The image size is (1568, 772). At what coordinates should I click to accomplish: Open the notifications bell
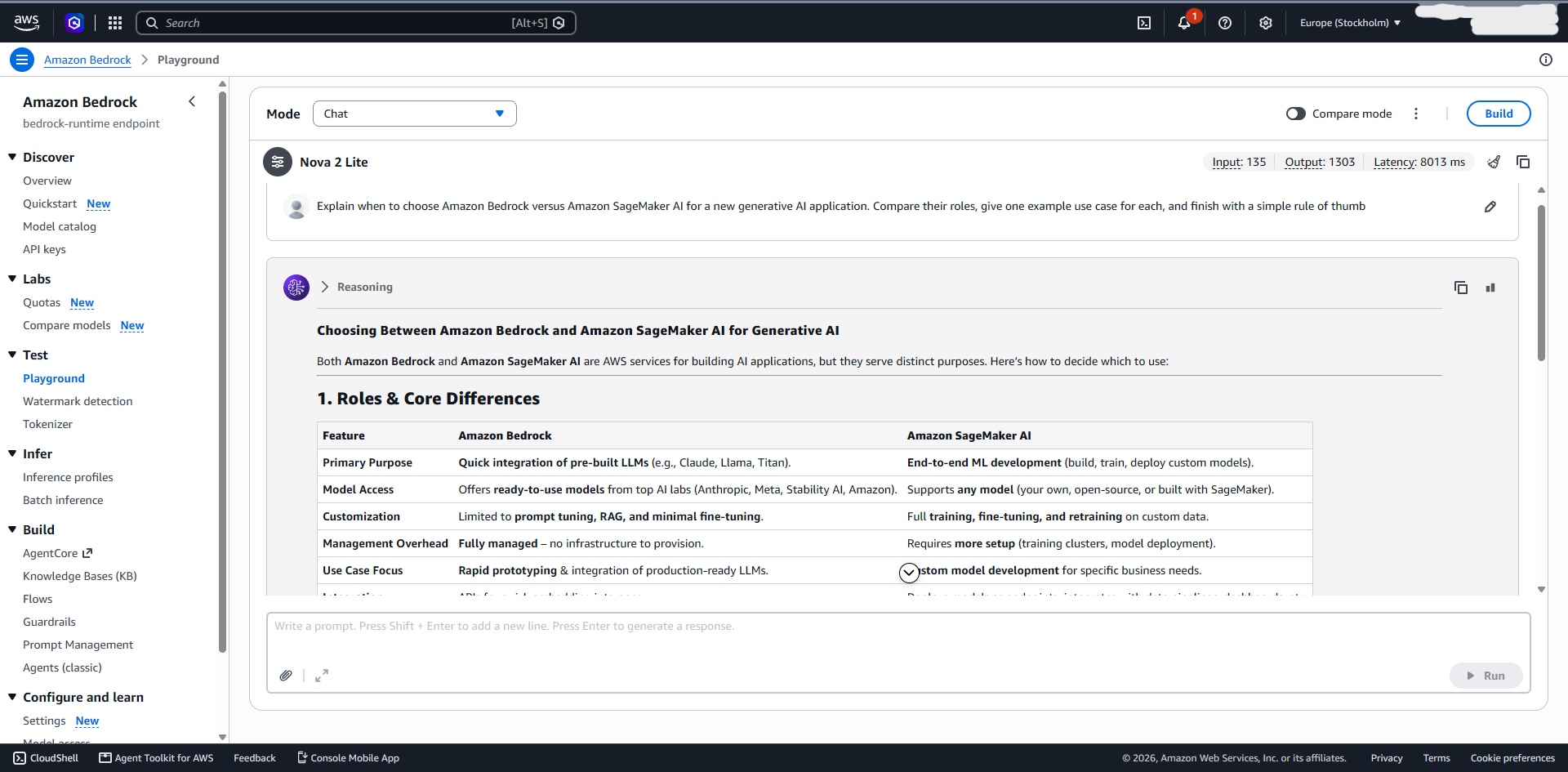1184,23
